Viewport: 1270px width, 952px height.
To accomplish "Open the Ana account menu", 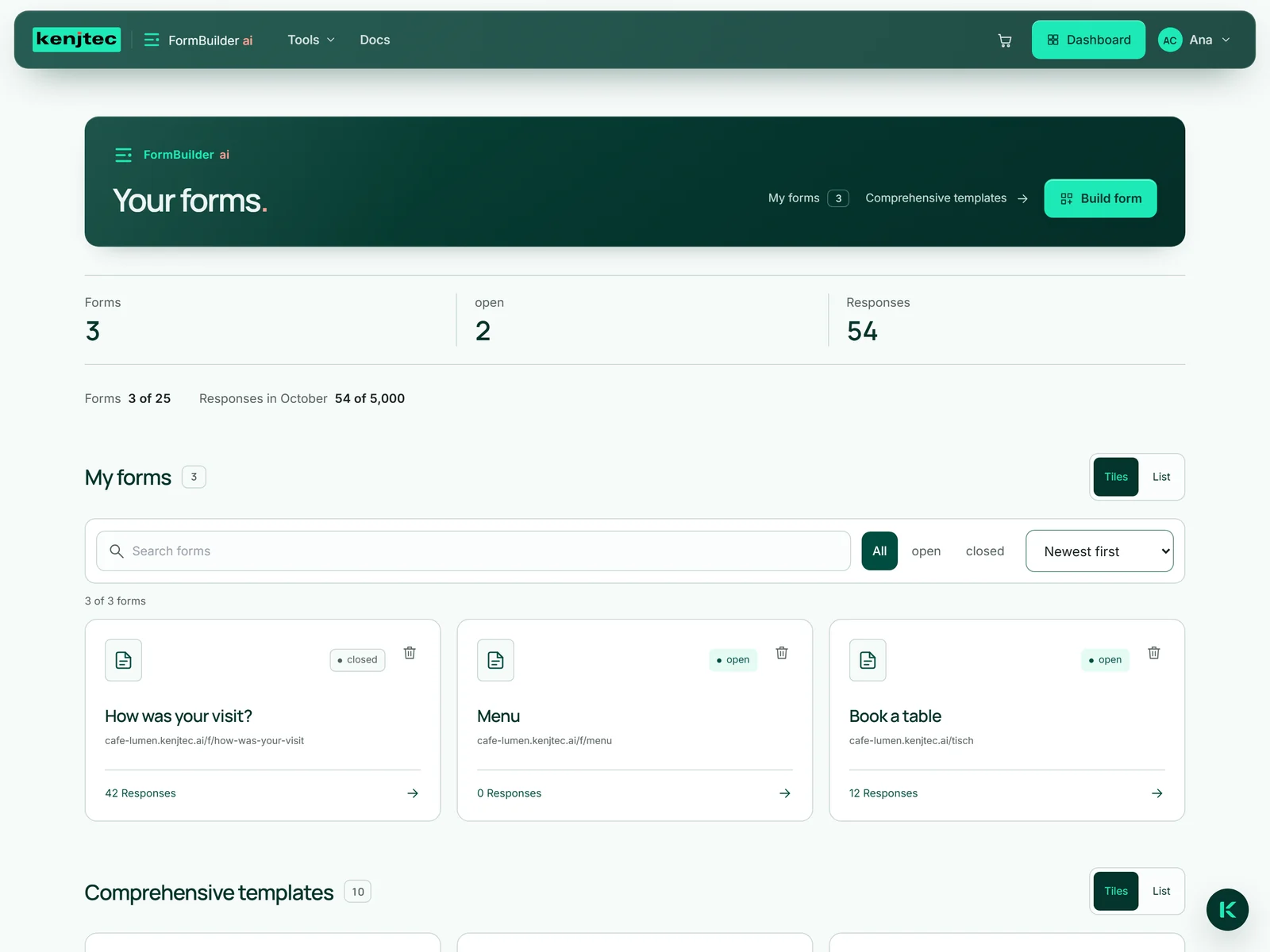I will pyautogui.click(x=1195, y=40).
